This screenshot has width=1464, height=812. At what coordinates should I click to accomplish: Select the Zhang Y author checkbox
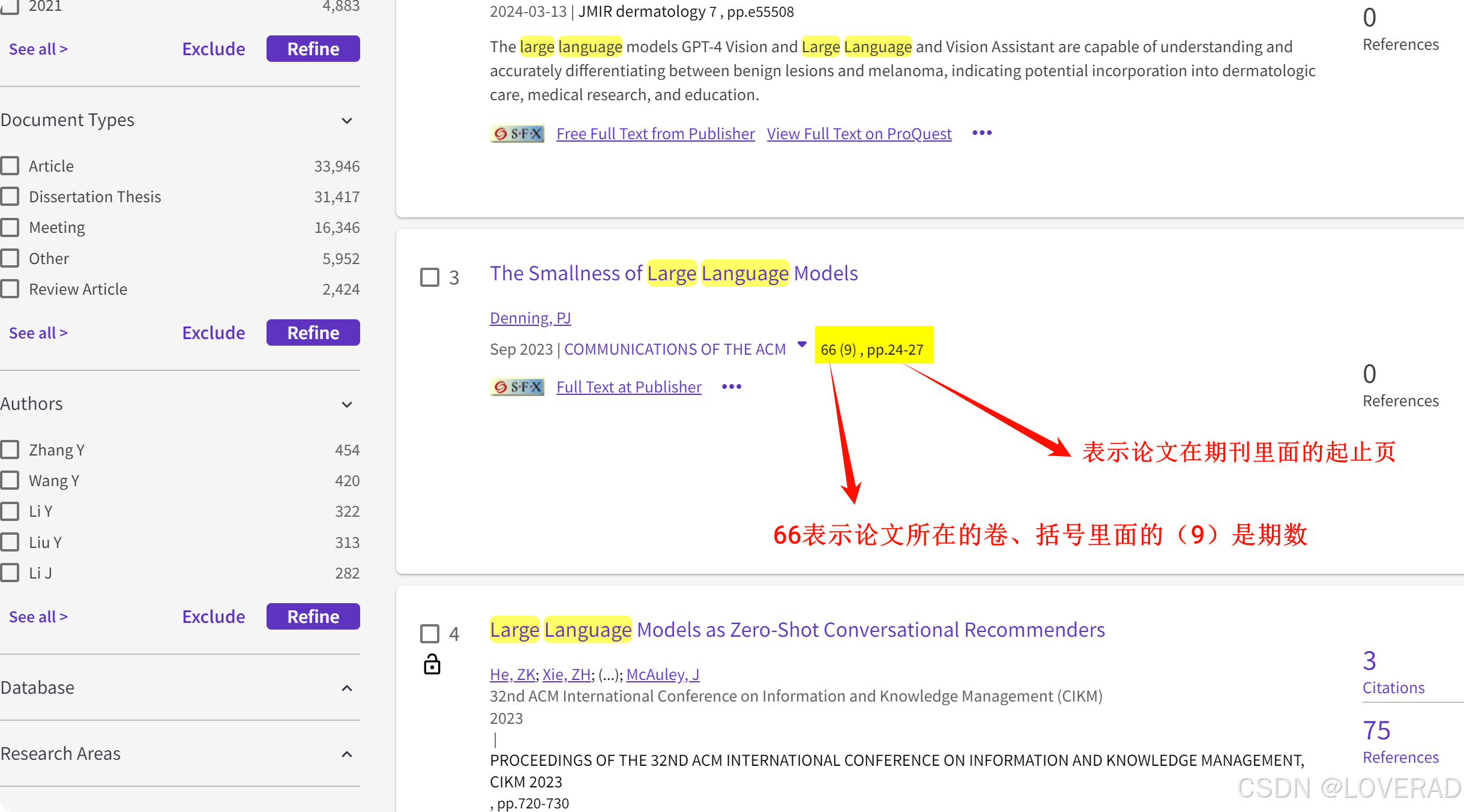click(x=10, y=450)
